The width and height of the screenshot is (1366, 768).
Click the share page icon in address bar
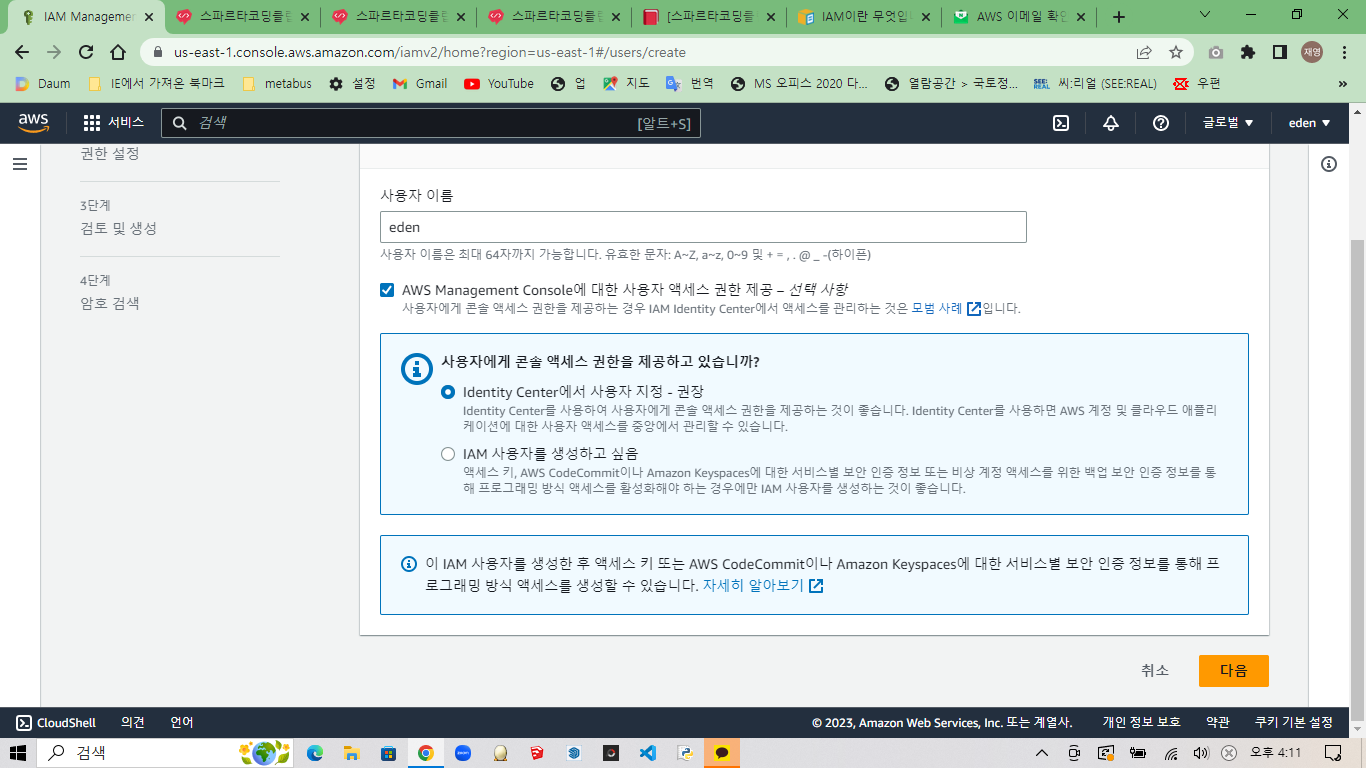1144,52
